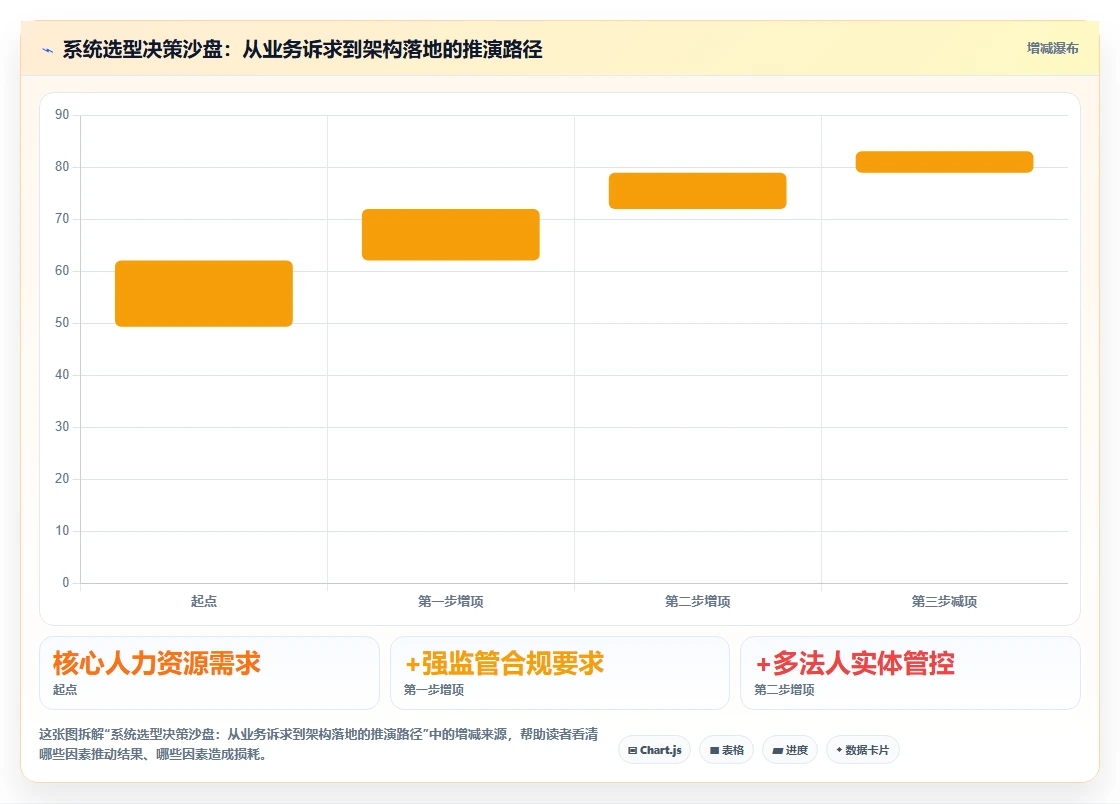The width and height of the screenshot is (1120, 804).
Task: Open the +强监管合规要求 card
Action: pyautogui.click(x=560, y=673)
